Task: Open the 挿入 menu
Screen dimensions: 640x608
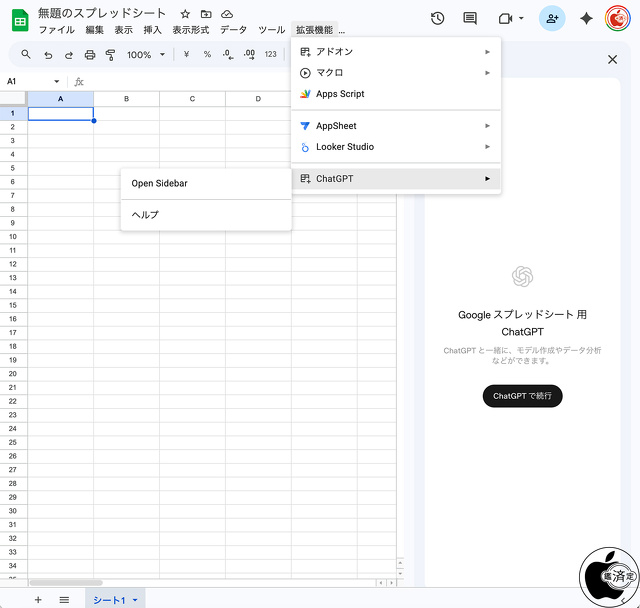Action: coord(152,30)
